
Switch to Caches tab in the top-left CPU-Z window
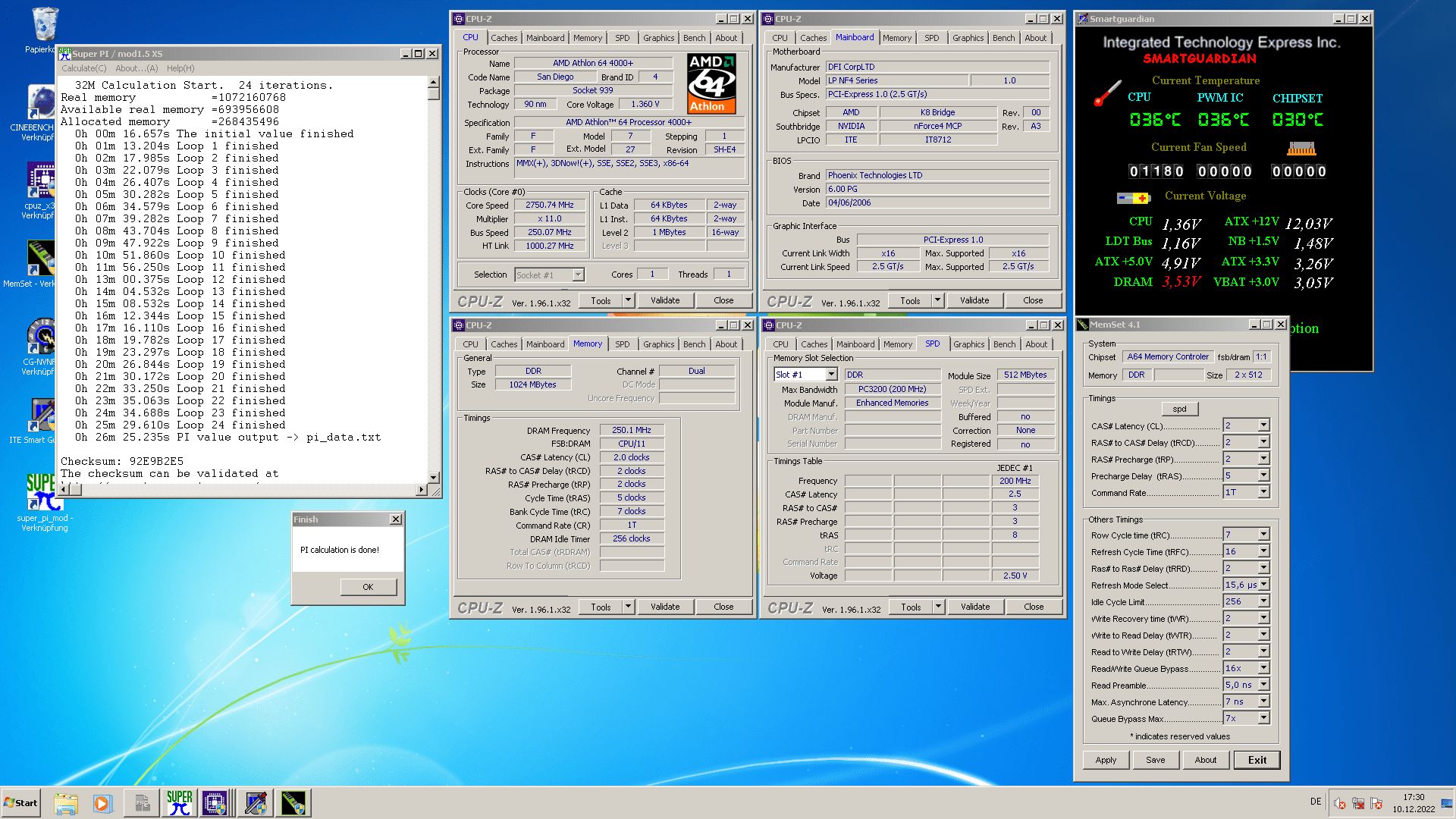coord(504,38)
